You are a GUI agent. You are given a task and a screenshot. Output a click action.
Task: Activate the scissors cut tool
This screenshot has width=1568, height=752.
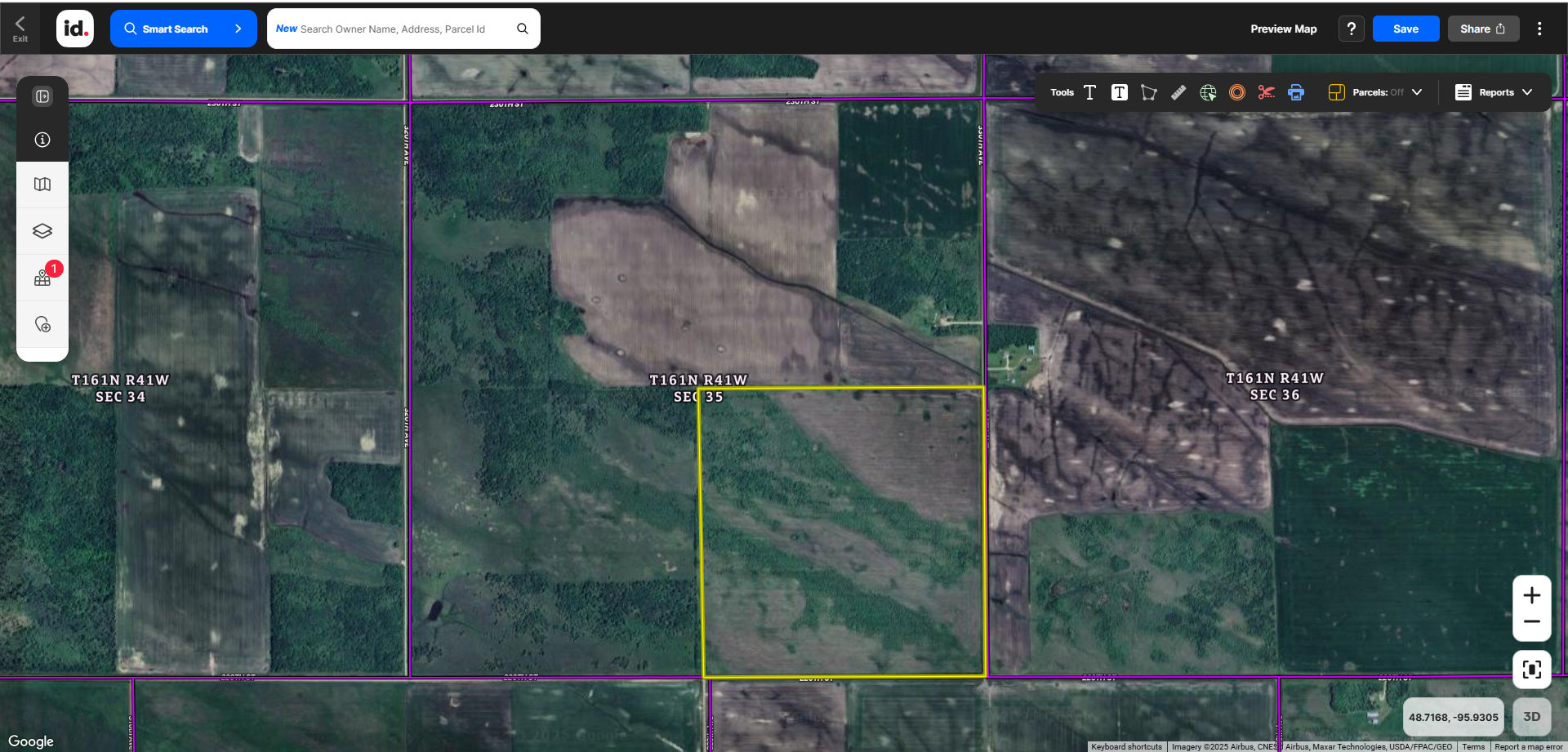1266,92
